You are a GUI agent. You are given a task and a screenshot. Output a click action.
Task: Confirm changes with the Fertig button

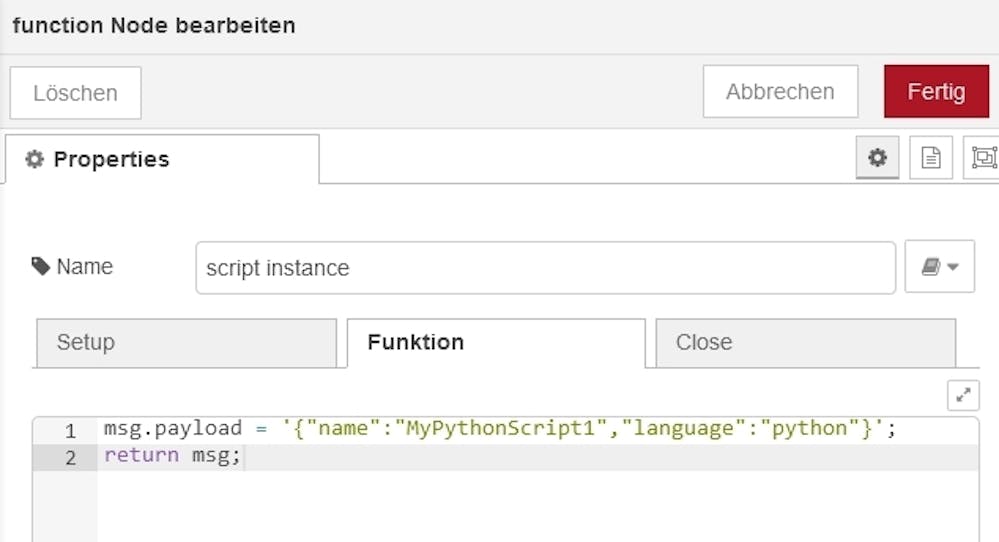(x=936, y=92)
